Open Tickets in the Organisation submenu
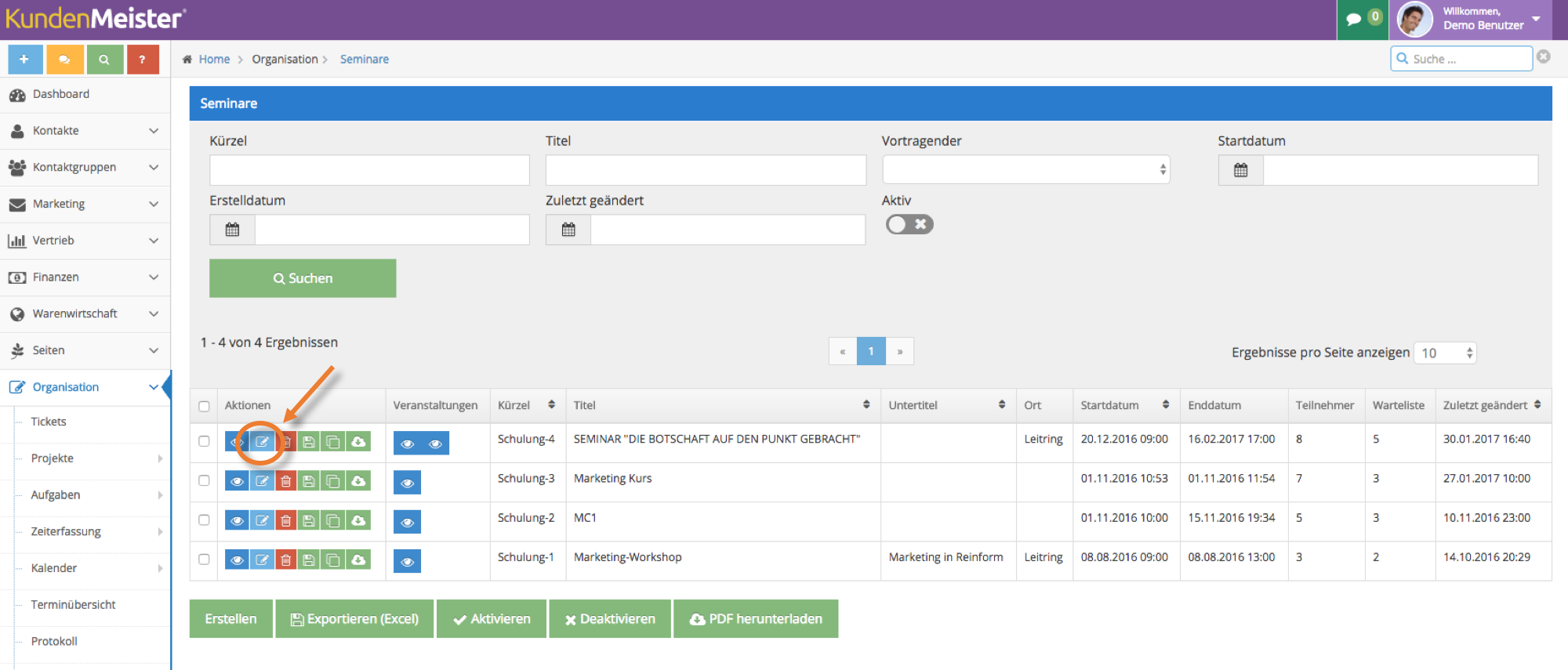 tap(49, 422)
